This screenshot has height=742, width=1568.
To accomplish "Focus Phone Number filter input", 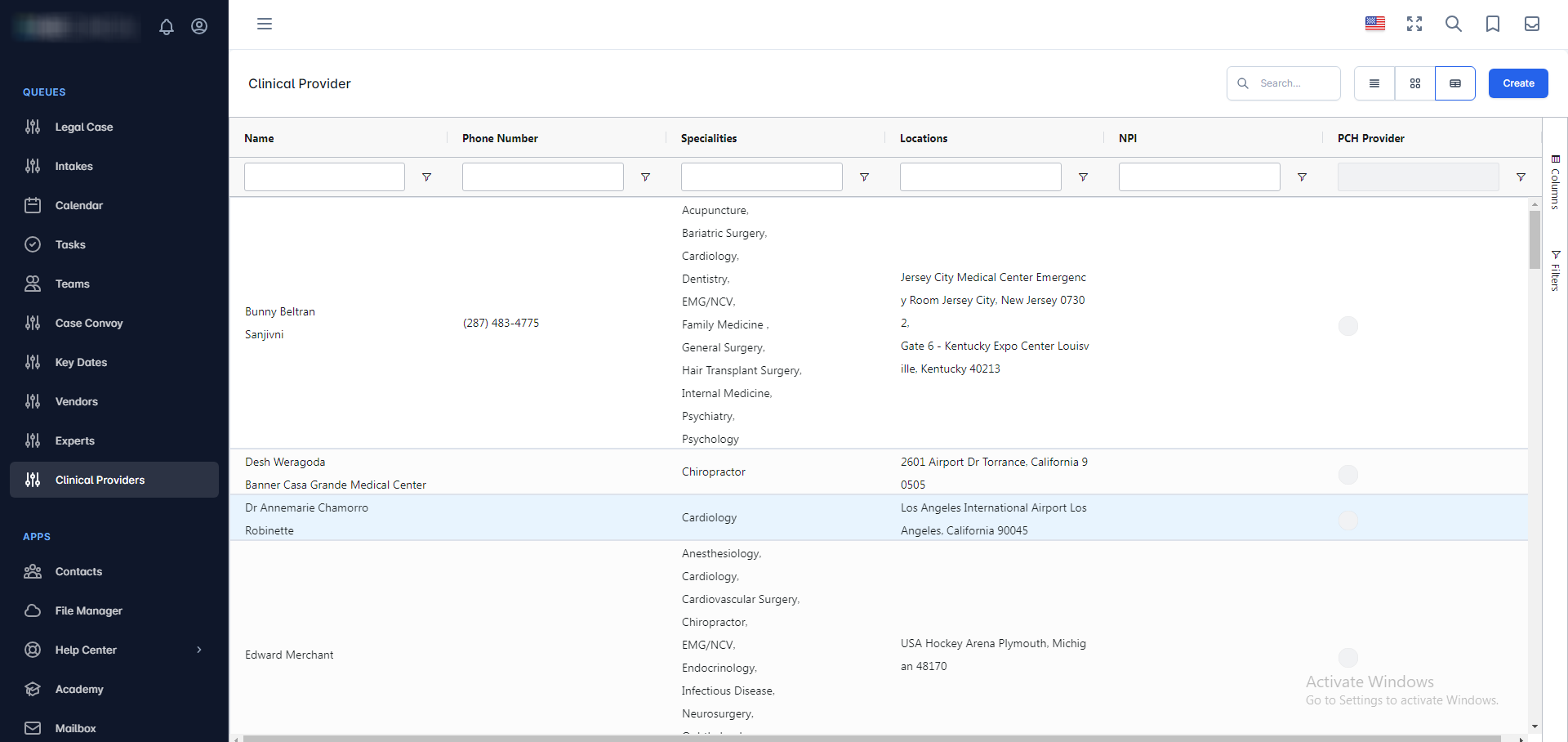I will [x=543, y=177].
